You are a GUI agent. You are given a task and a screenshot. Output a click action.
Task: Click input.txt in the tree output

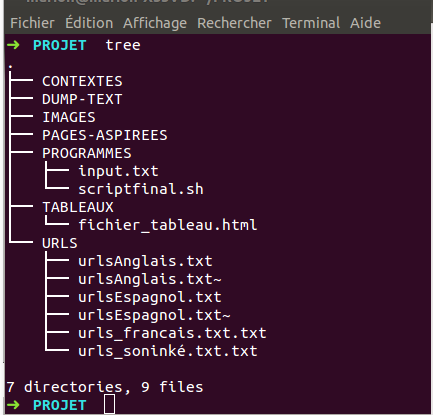point(118,171)
